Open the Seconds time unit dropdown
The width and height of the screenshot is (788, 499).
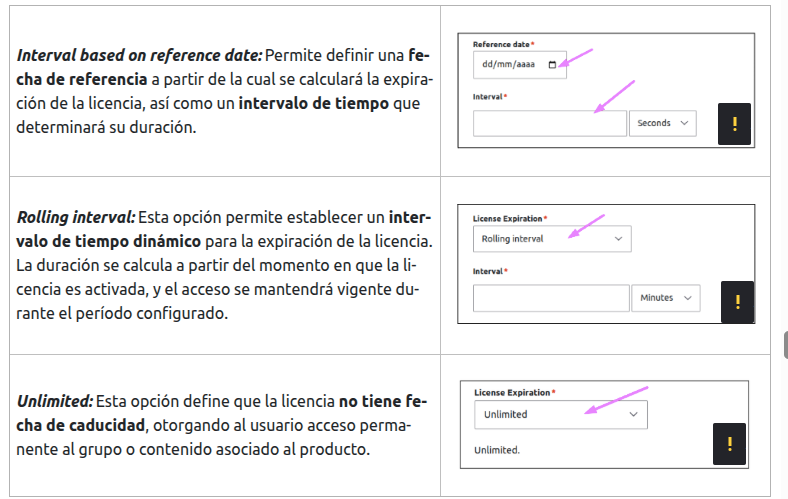(662, 123)
